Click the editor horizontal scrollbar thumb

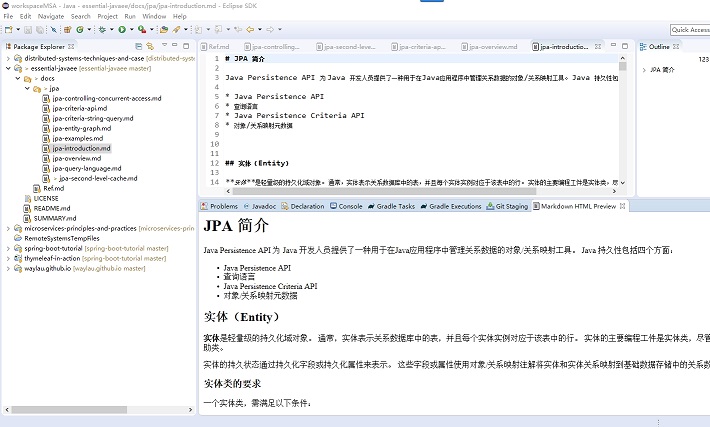click(x=384, y=191)
